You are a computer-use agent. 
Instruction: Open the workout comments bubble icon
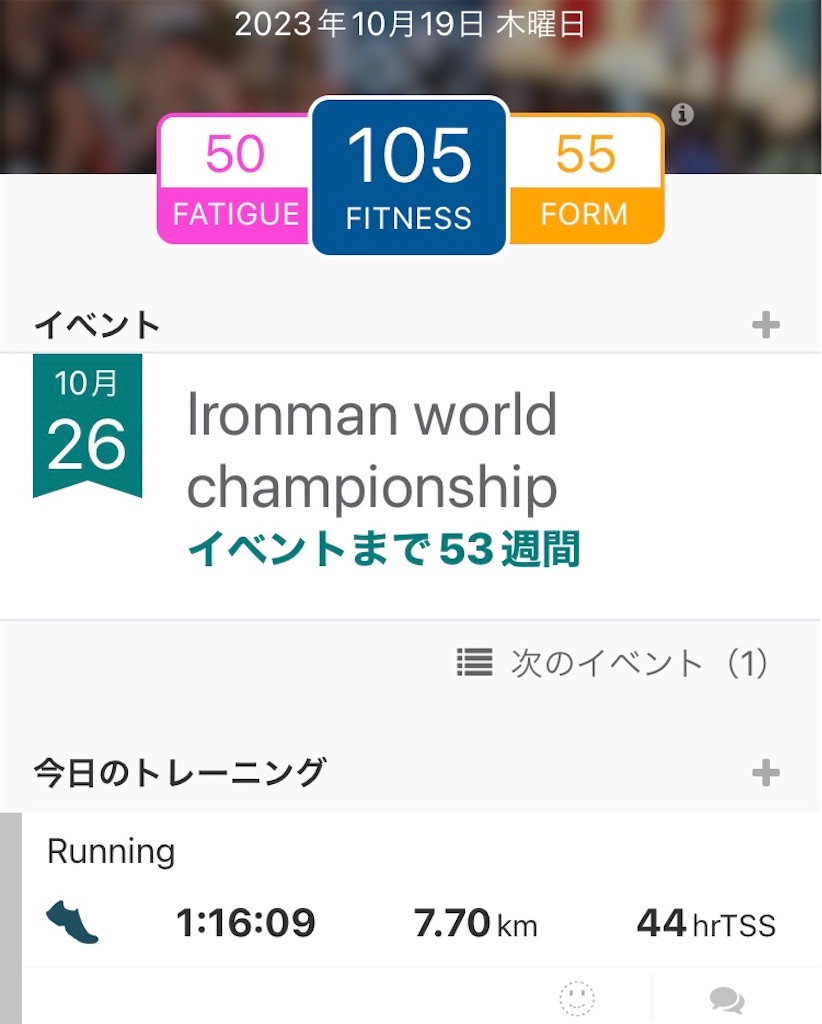pos(727,1000)
